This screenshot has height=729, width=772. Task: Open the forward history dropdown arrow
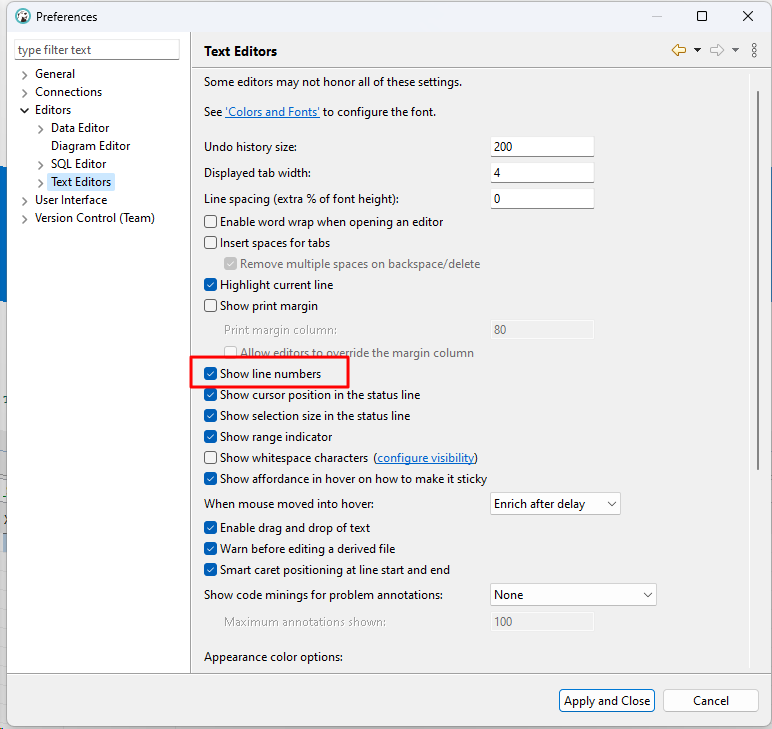pyautogui.click(x=735, y=50)
